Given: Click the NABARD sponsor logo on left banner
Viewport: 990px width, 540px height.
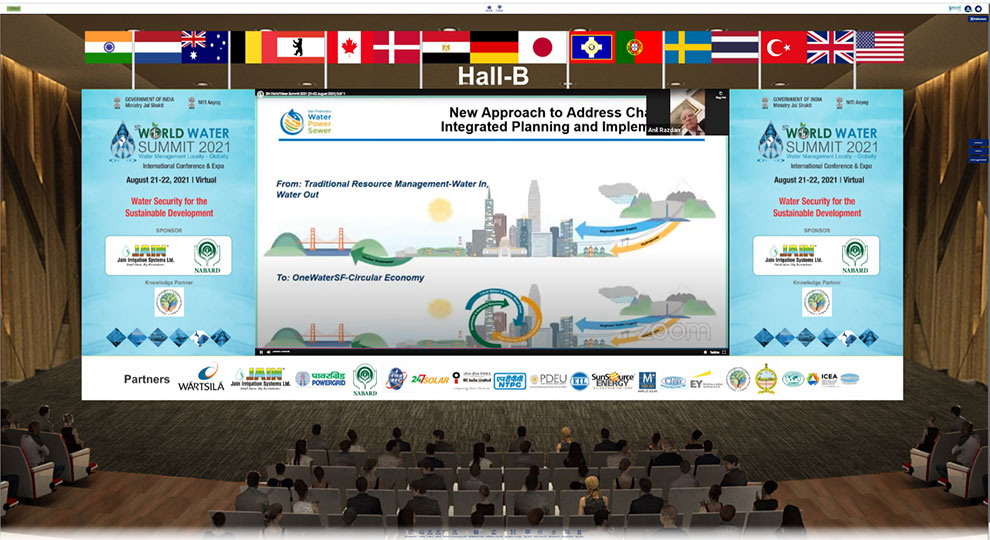Looking at the screenshot, I should tap(207, 256).
